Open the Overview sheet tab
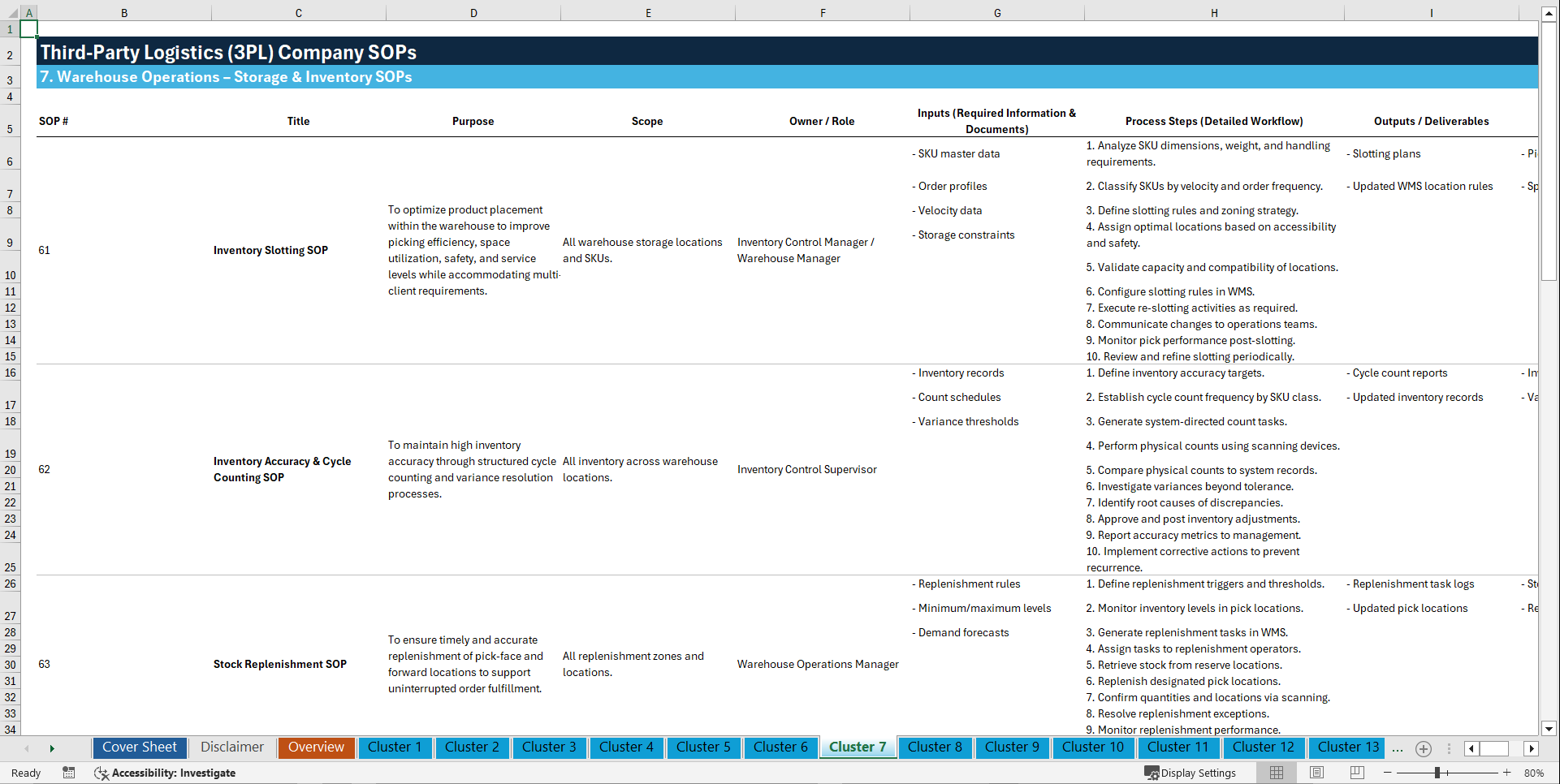The height and width of the screenshot is (784, 1560). (316, 747)
